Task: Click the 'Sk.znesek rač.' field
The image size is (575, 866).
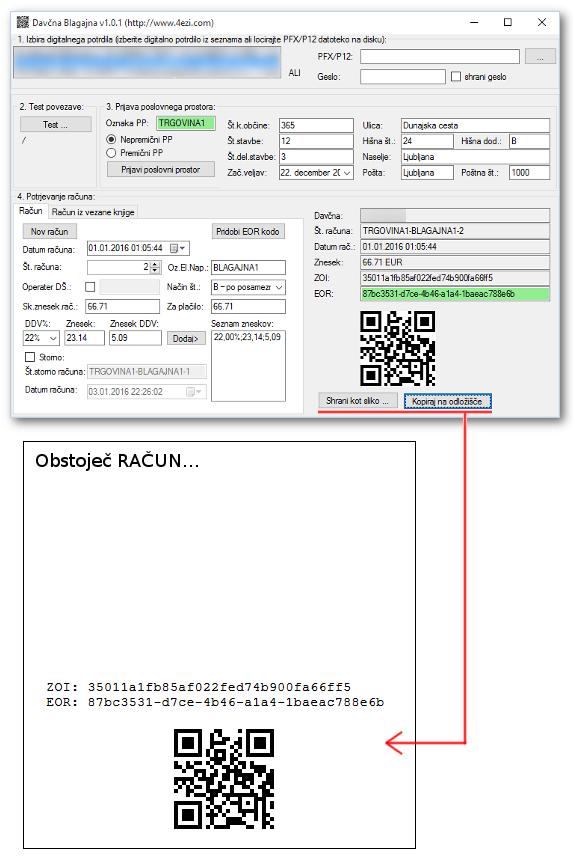Action: pos(123,306)
